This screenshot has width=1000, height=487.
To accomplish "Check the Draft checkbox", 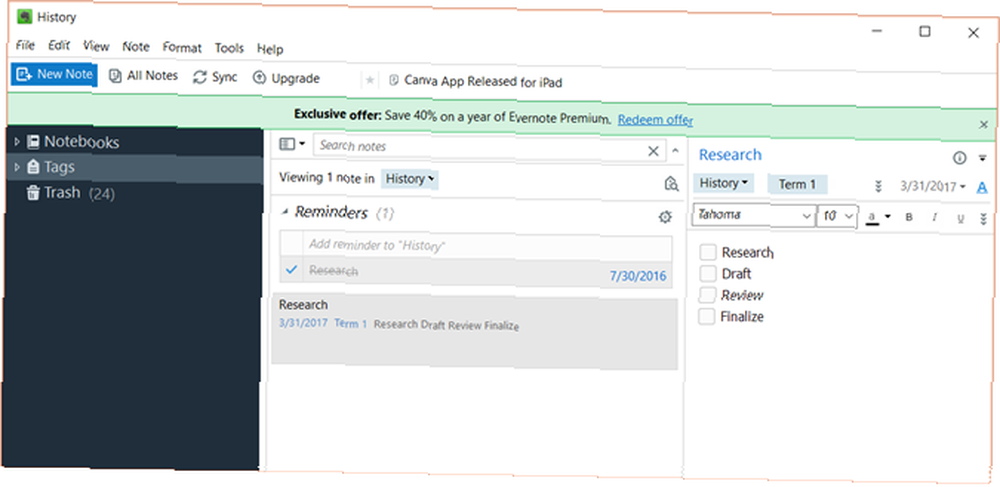I will 708,273.
